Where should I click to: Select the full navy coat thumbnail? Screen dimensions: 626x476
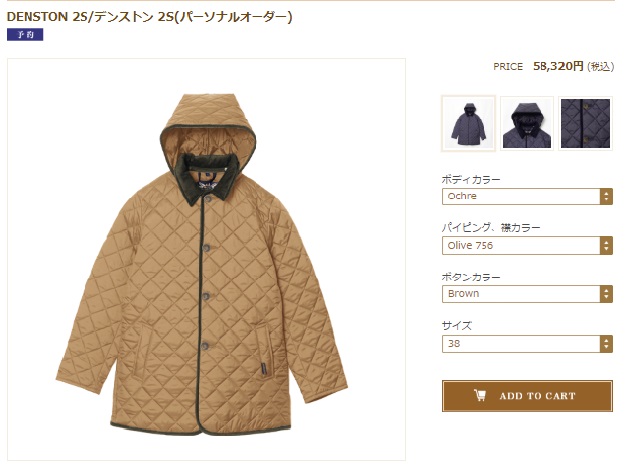[x=468, y=123]
